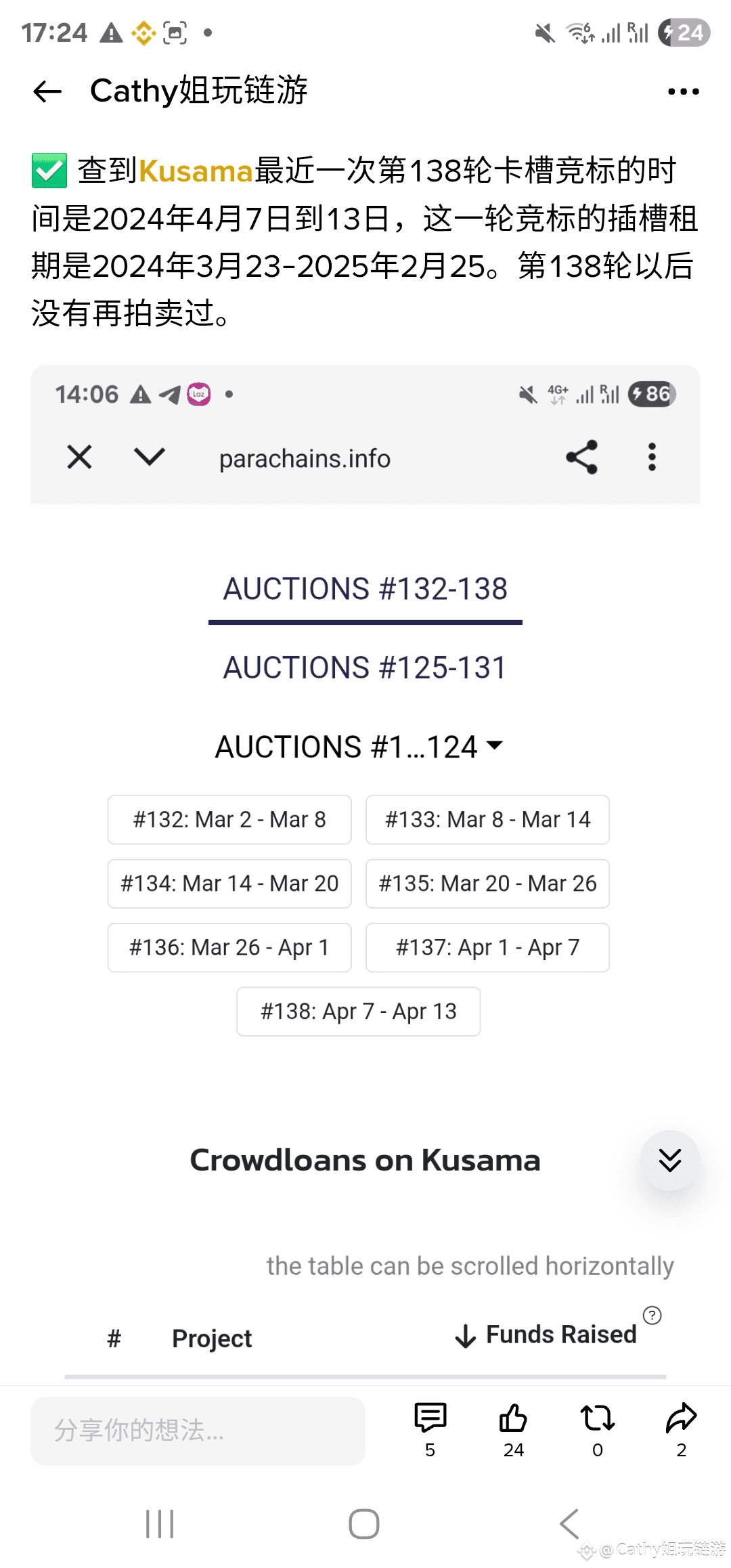This screenshot has height=1568, width=731.
Task: Tap the Android recent apps button
Action: coord(160,1523)
